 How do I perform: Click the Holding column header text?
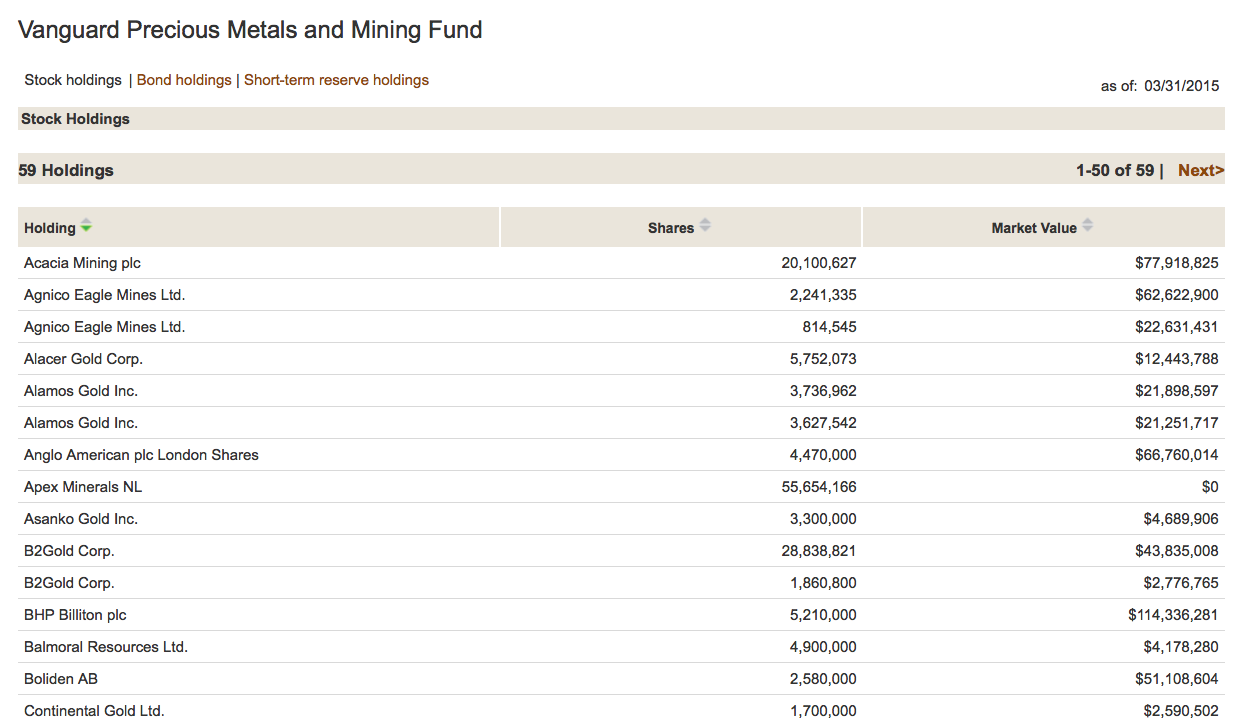50,228
